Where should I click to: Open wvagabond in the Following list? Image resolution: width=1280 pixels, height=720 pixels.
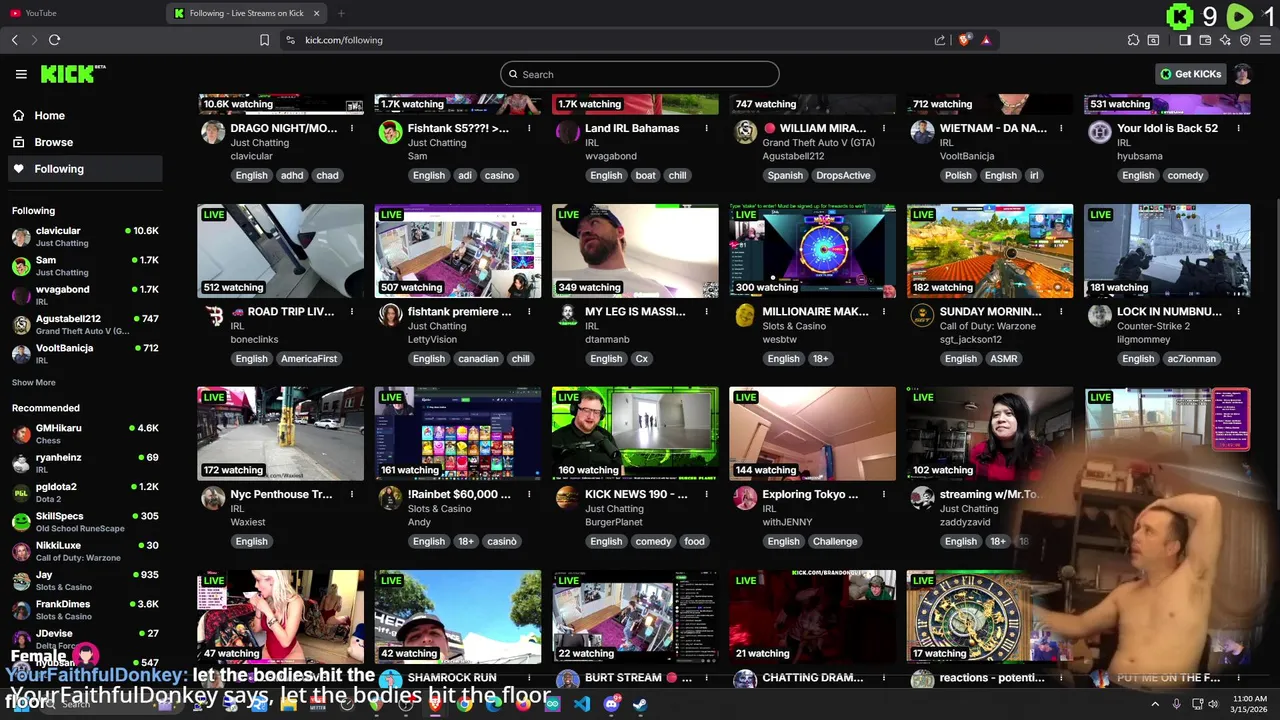[85, 295]
